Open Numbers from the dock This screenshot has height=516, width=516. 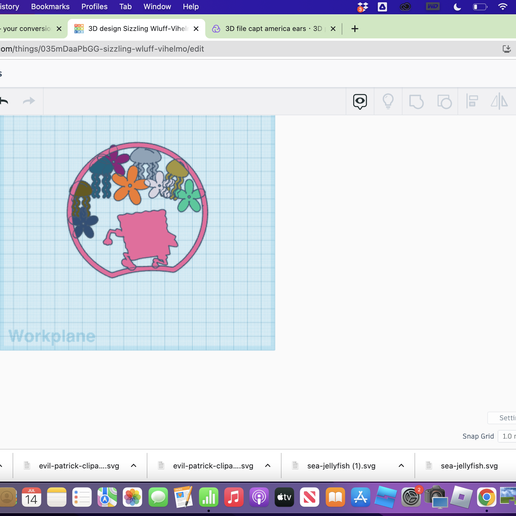[x=209, y=497]
